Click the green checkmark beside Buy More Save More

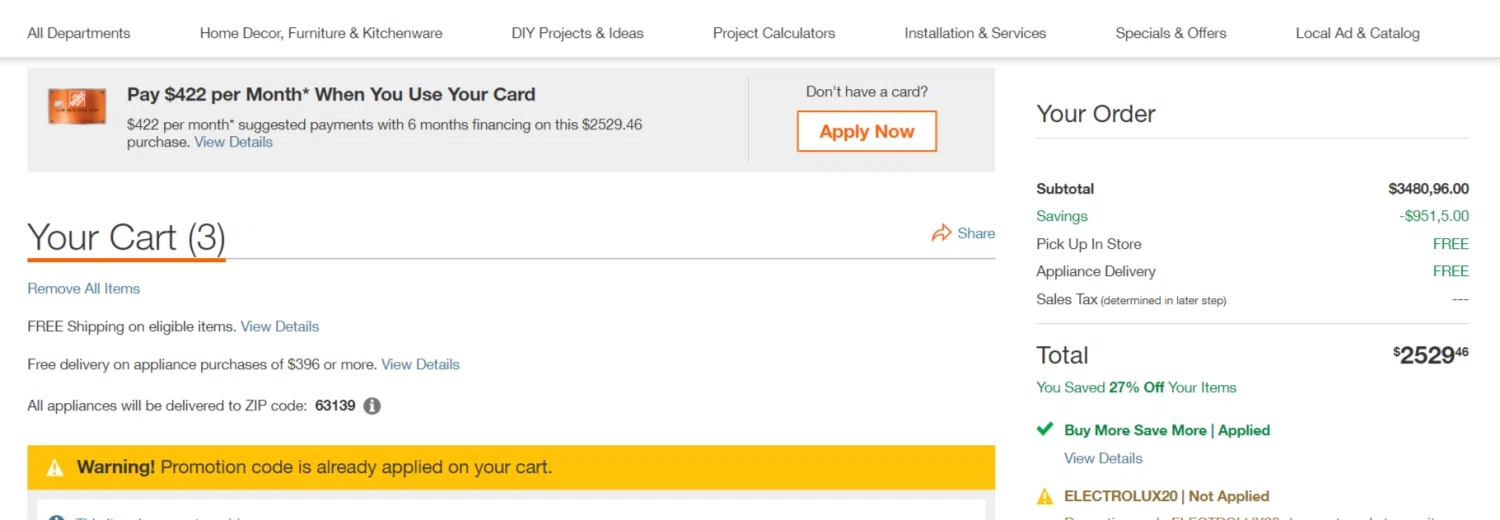coord(1045,430)
